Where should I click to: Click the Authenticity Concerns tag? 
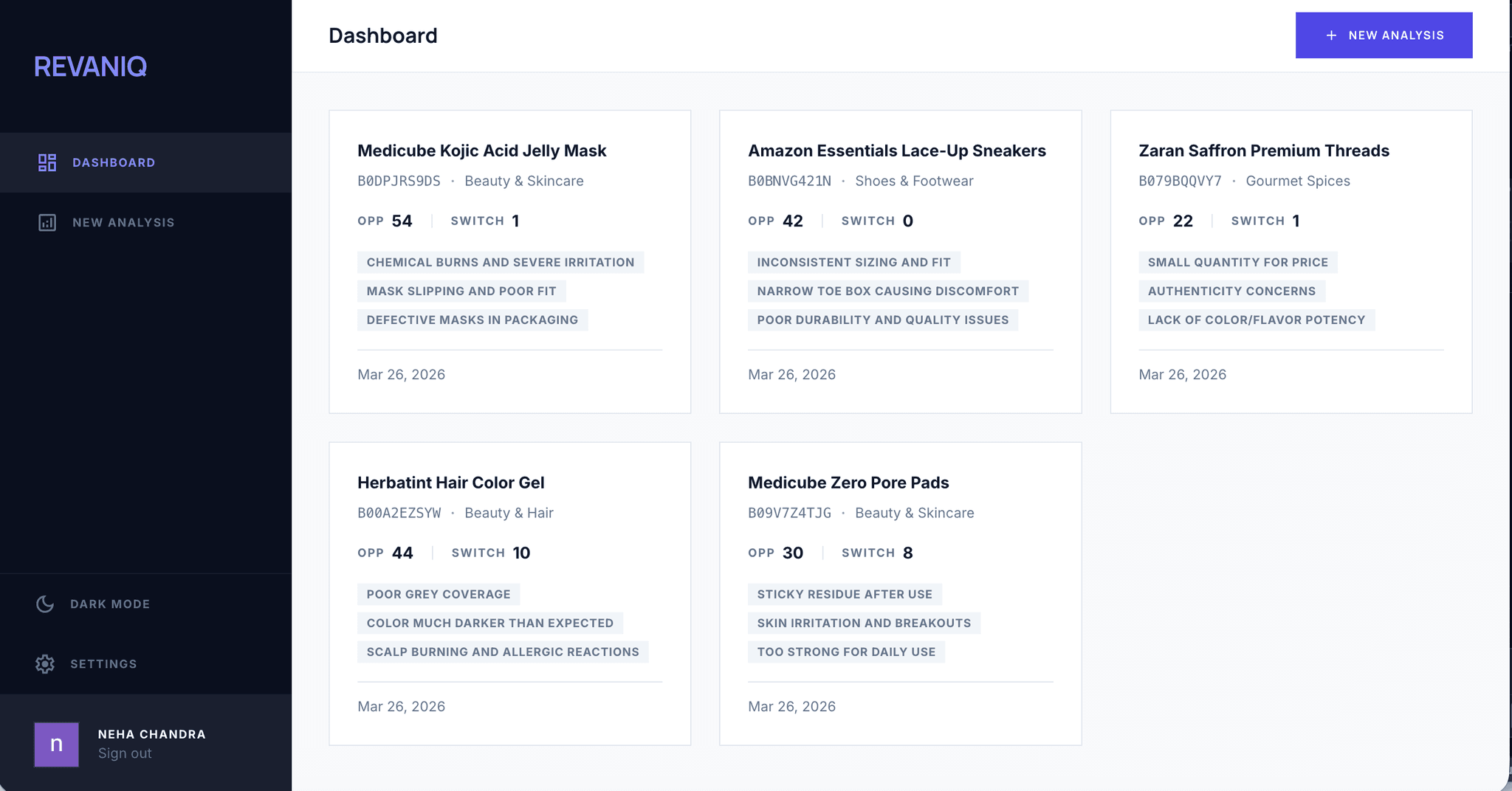pyautogui.click(x=1232, y=291)
